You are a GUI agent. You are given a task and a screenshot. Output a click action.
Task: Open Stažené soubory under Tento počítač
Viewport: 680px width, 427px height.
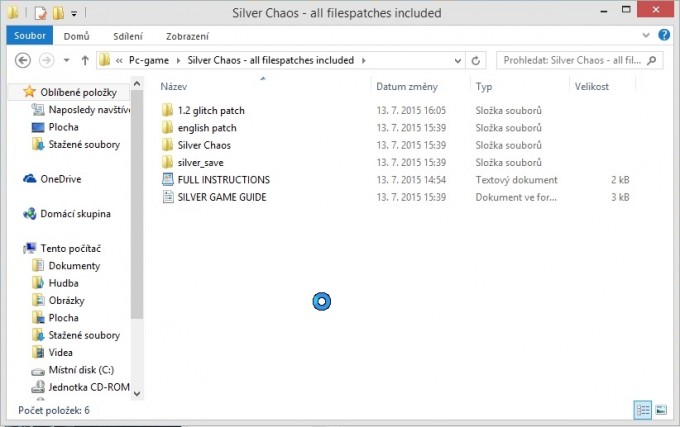point(84,335)
